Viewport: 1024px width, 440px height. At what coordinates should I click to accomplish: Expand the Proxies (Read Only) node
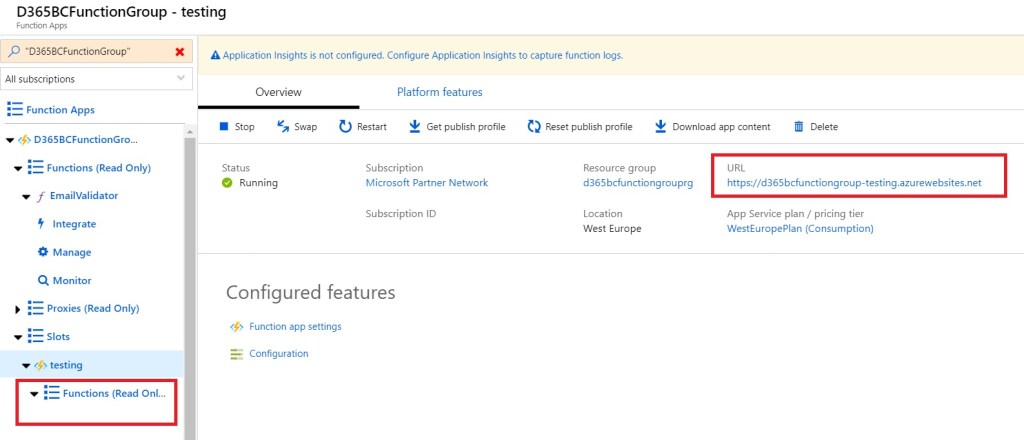point(18,309)
